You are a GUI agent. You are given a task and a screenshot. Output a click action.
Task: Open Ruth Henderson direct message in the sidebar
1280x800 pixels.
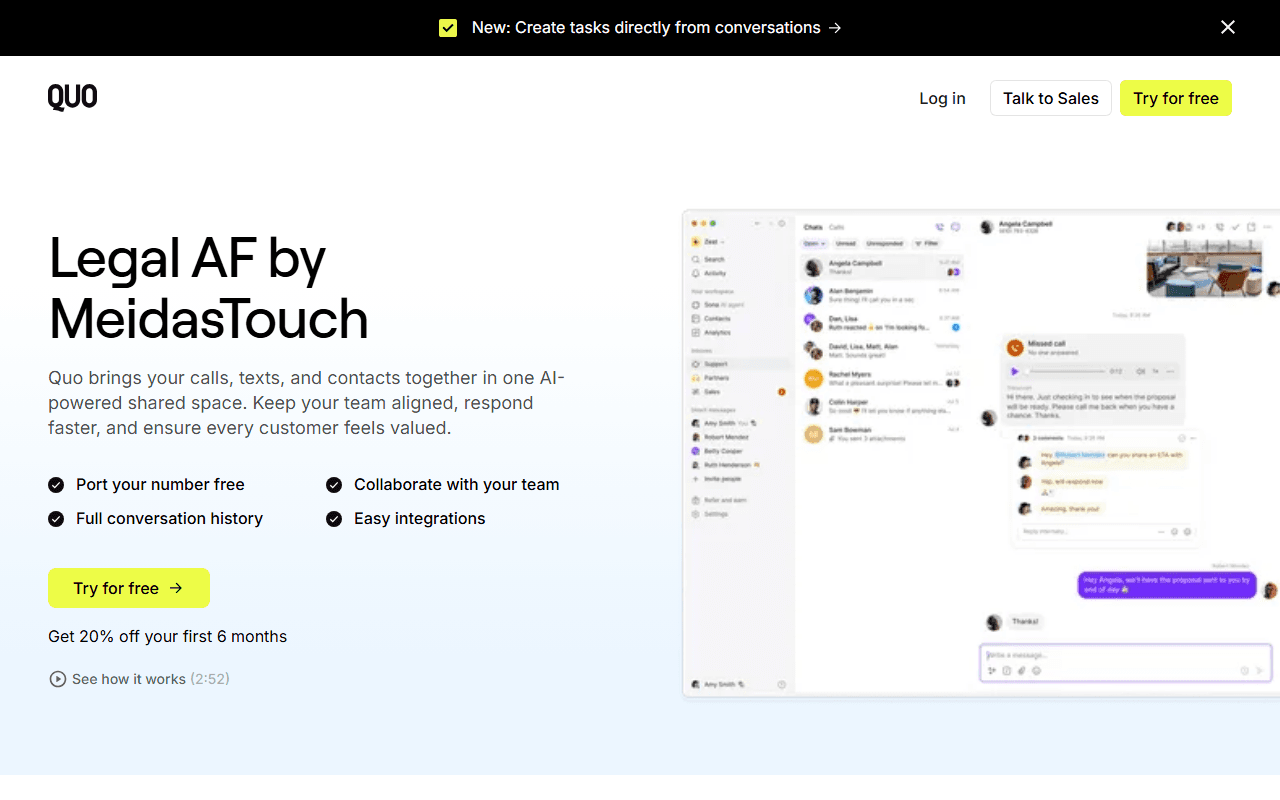[727, 465]
